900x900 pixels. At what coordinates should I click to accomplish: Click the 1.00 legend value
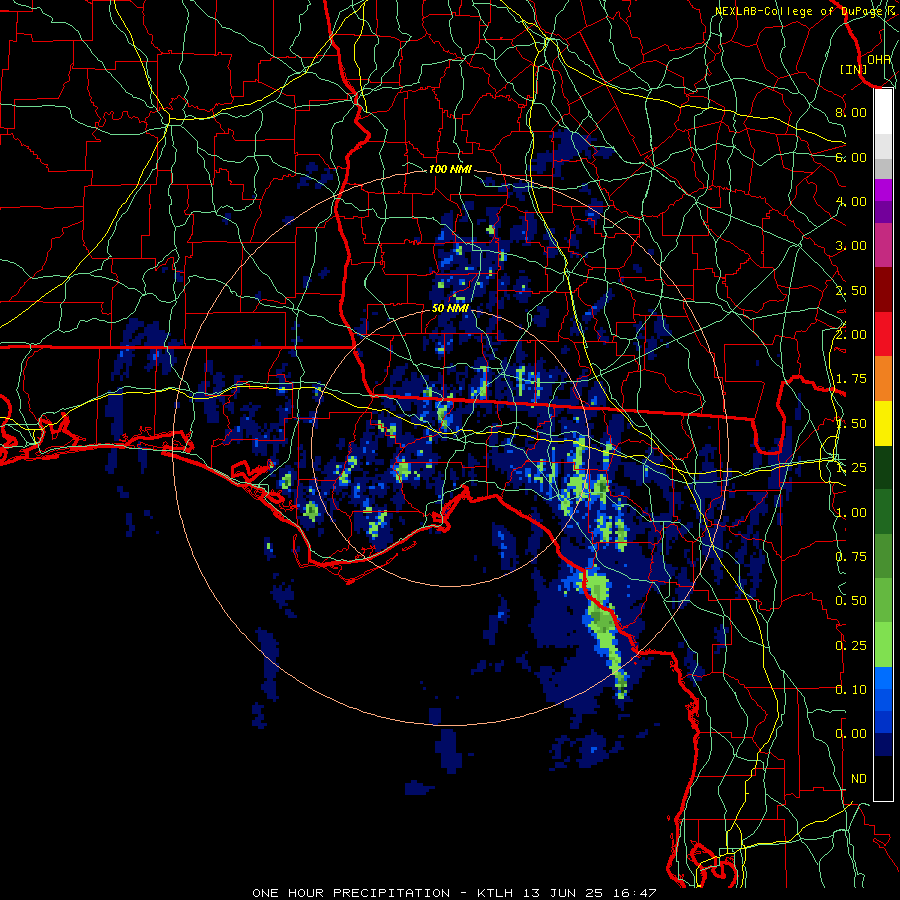[851, 513]
